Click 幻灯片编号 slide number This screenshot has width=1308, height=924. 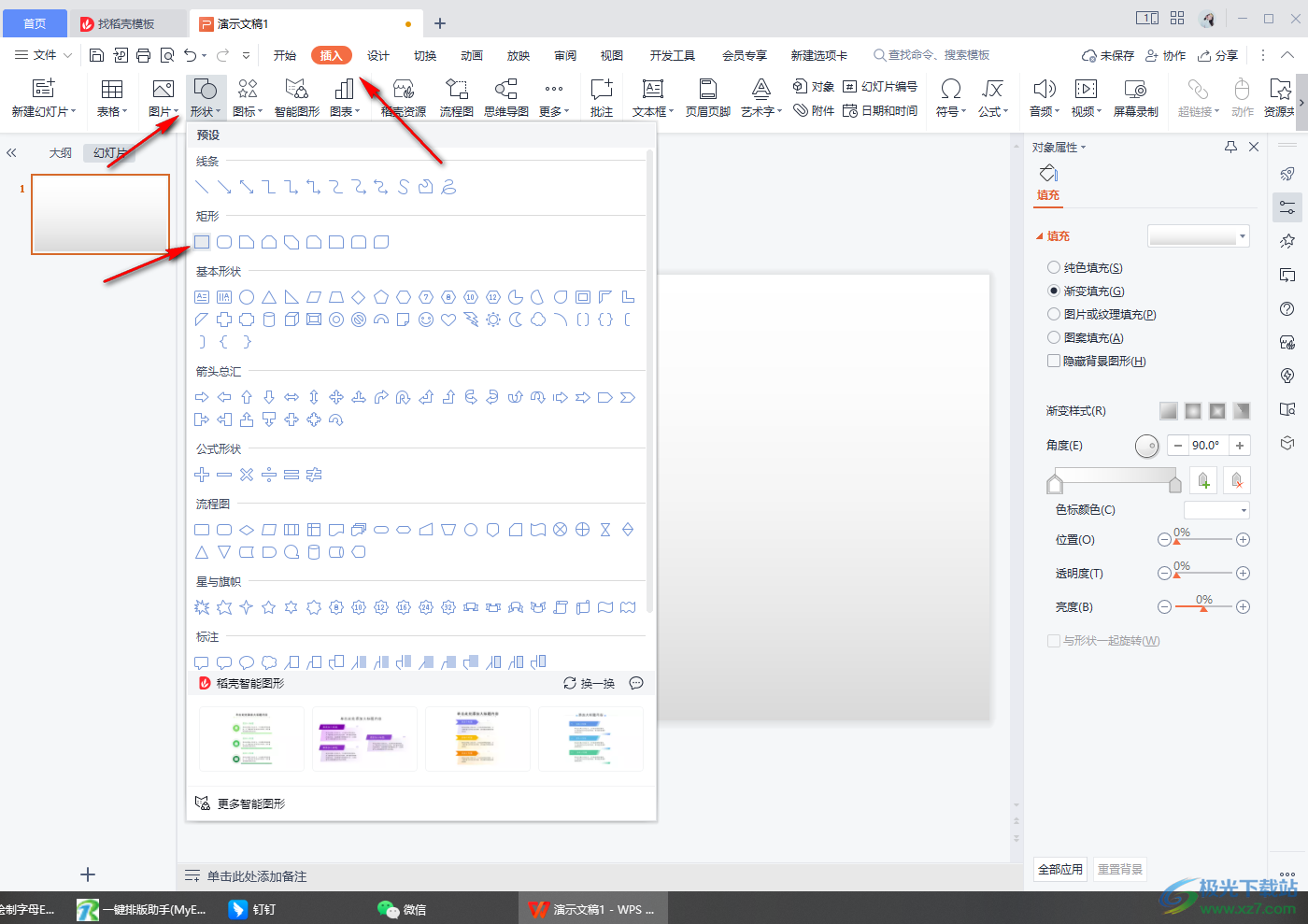(x=880, y=87)
